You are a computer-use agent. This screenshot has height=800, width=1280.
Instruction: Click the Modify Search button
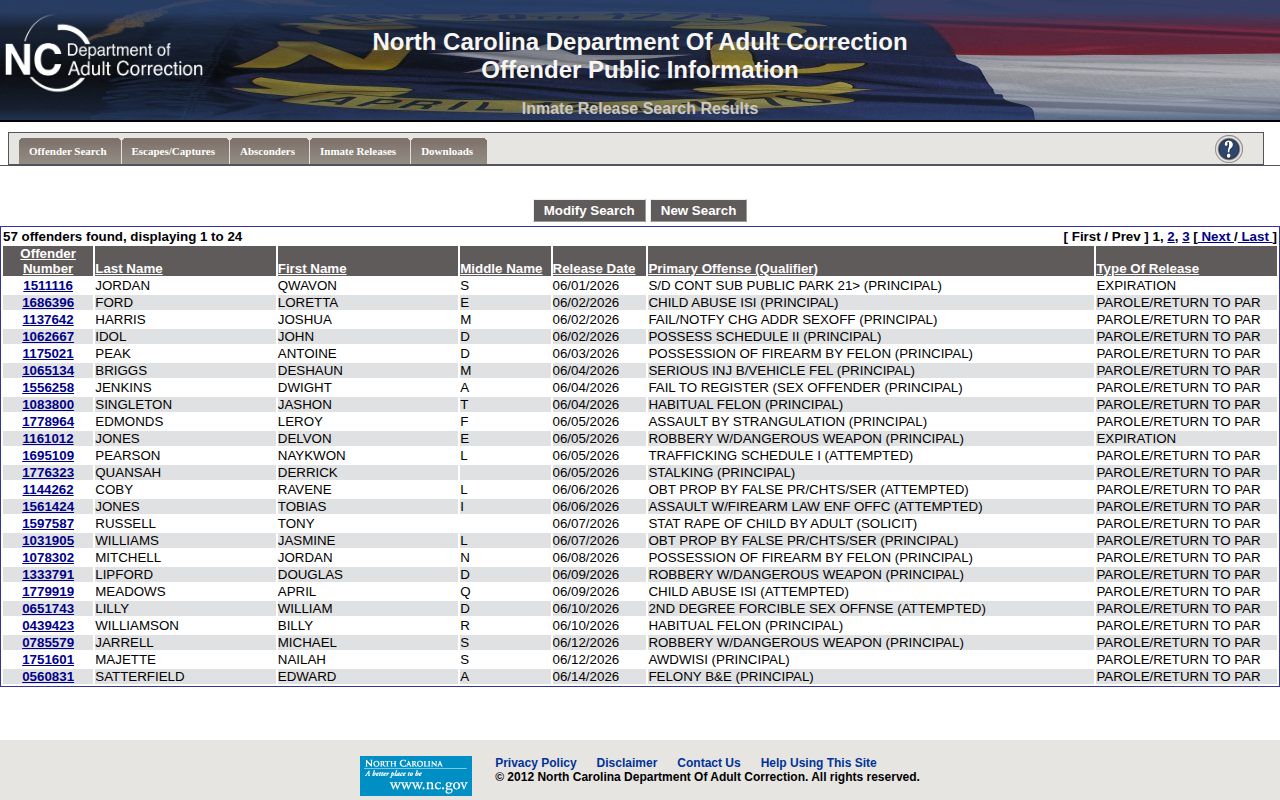click(x=589, y=210)
